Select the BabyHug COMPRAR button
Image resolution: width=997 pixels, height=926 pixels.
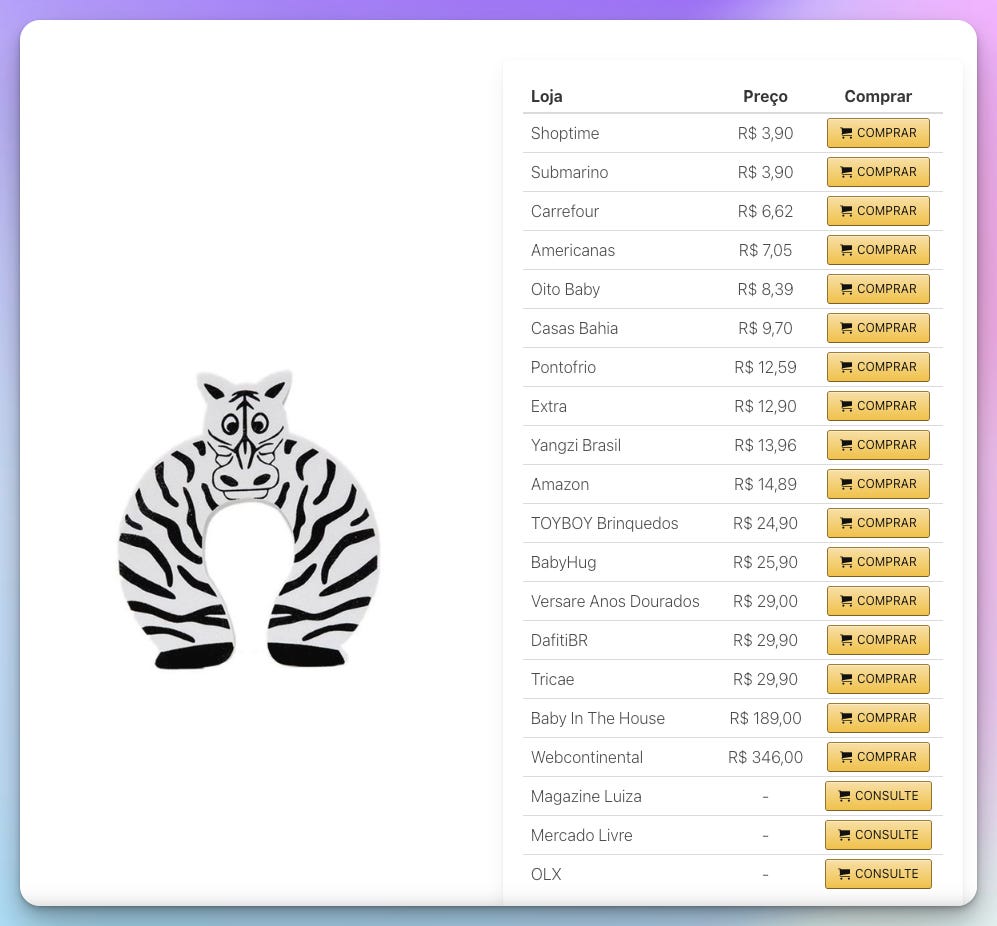click(x=878, y=562)
